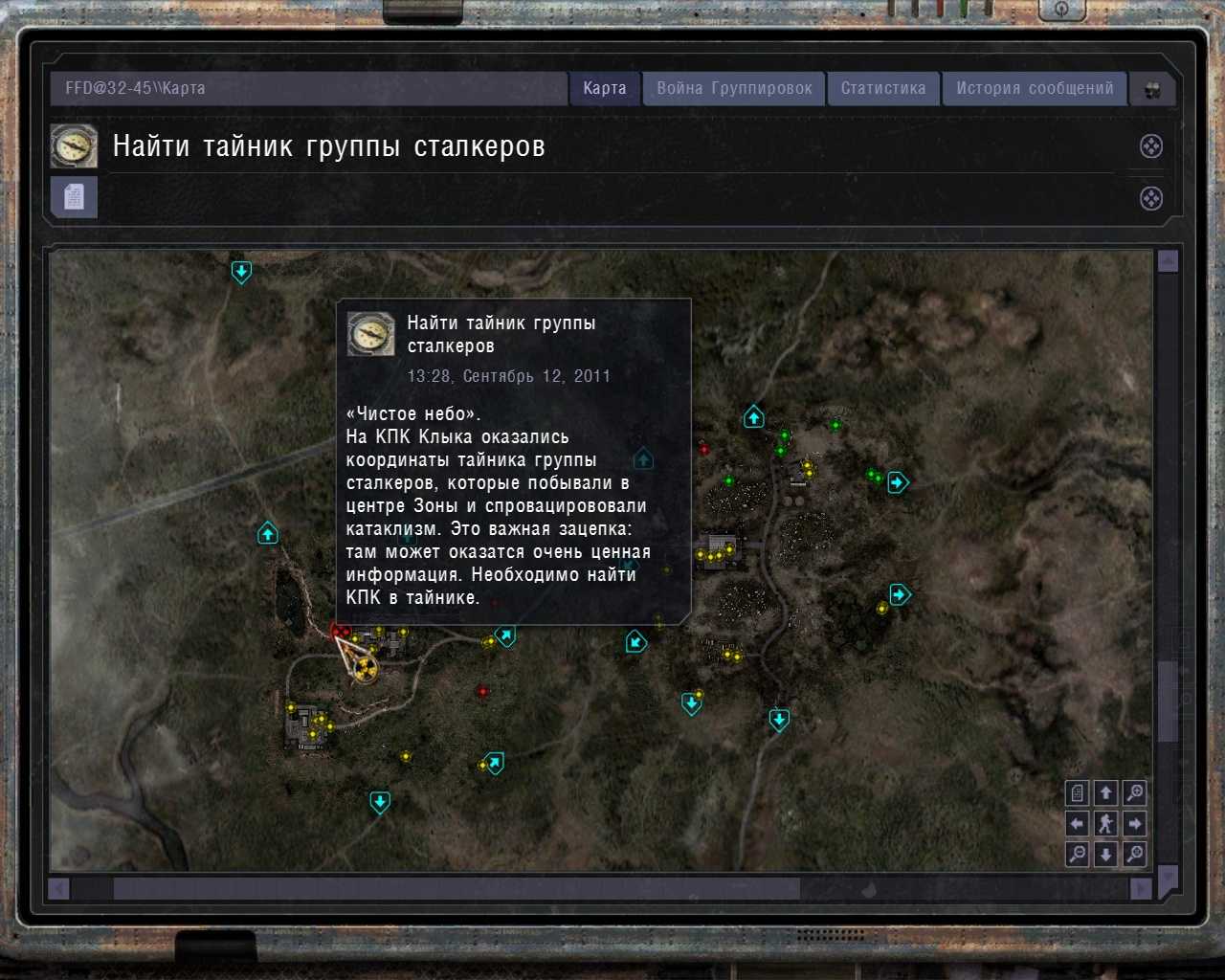Pan the map left with the left arrow button
This screenshot has height=980, width=1225.
(x=1077, y=823)
